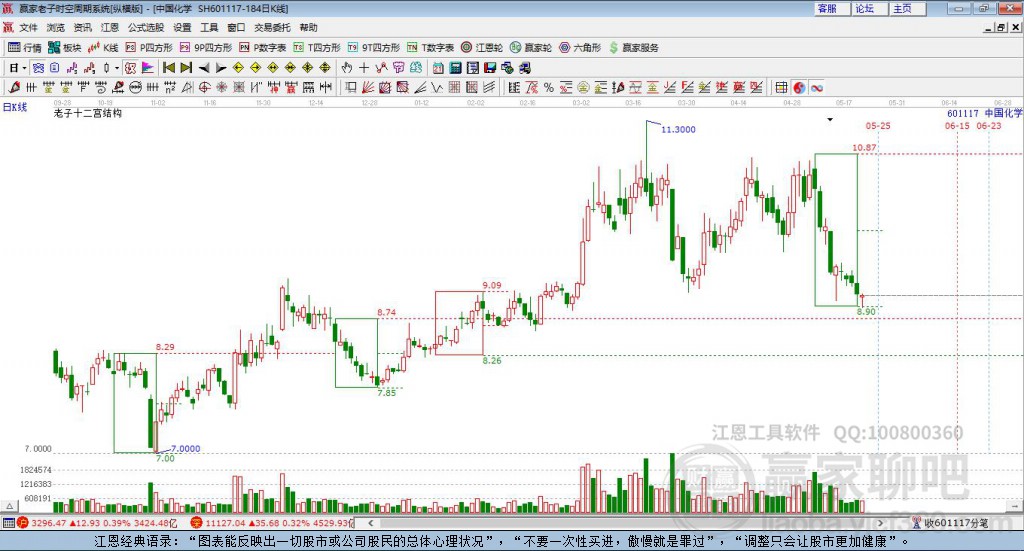Click the 7.0000 low price marker

click(185, 449)
